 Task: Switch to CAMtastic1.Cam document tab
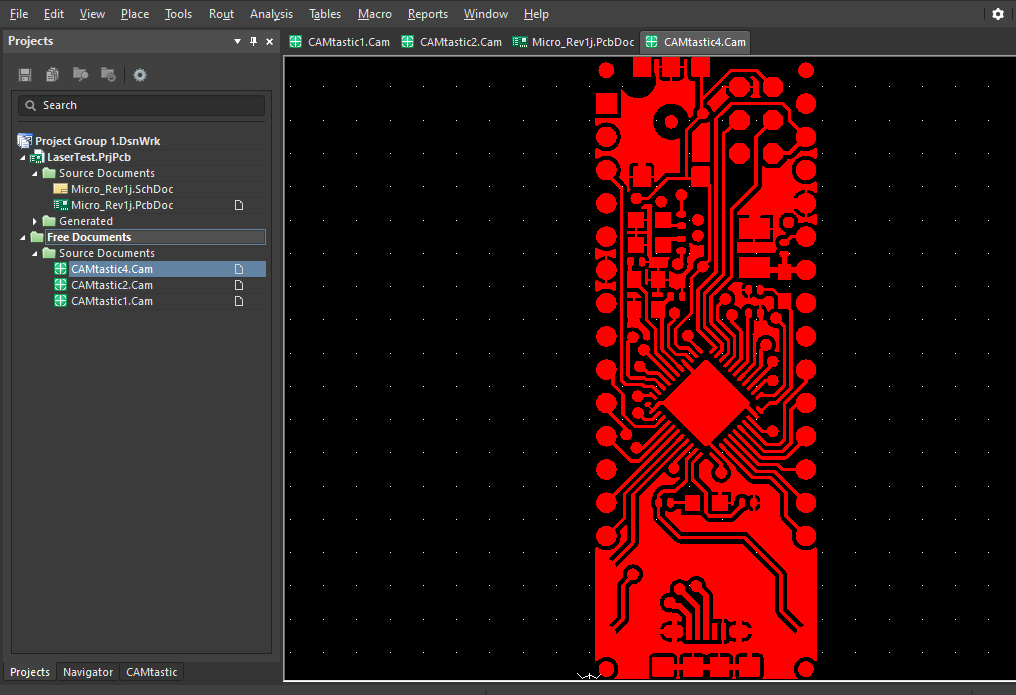tap(340, 42)
